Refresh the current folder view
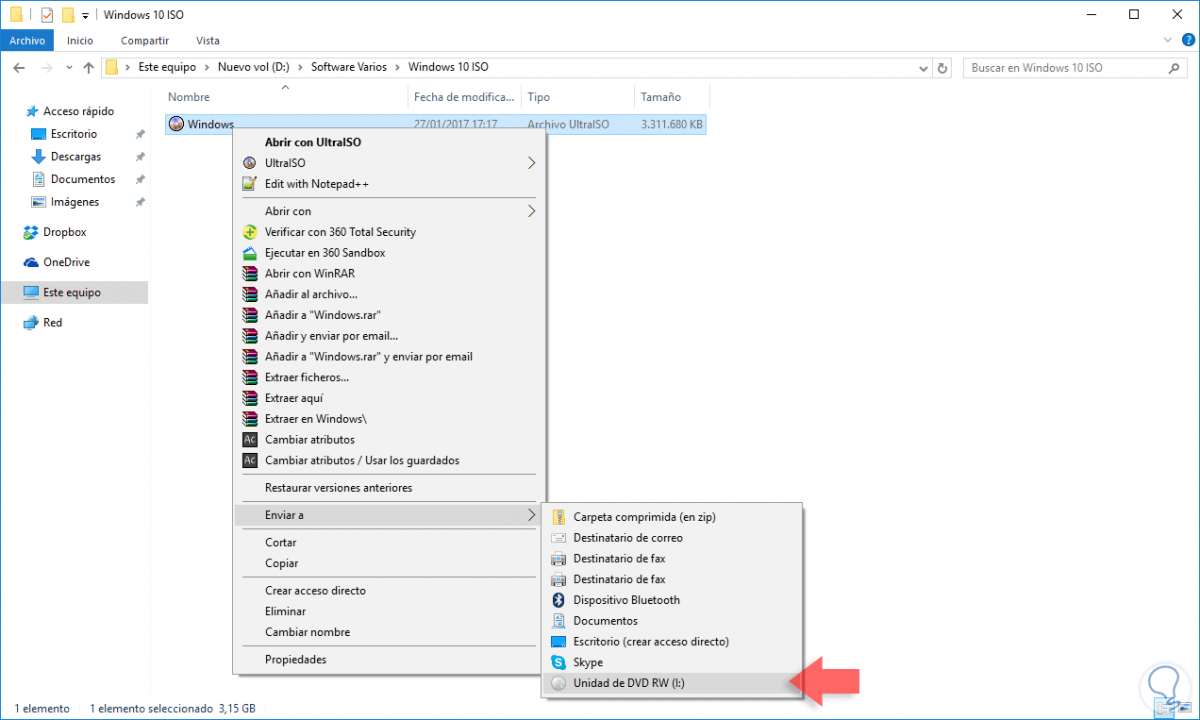This screenshot has width=1200, height=720. point(942,68)
